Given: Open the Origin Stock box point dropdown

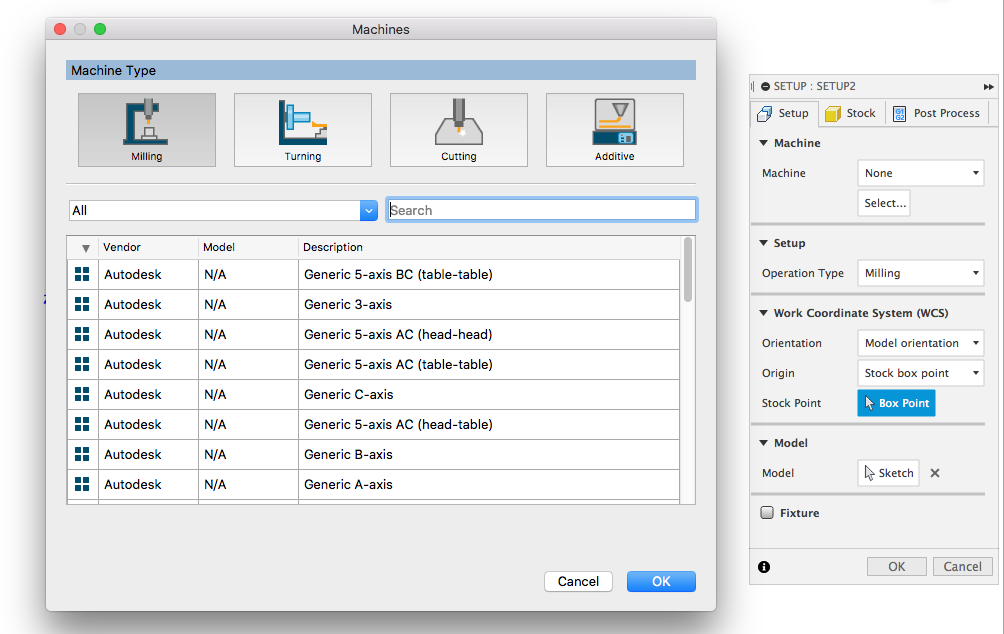Looking at the screenshot, I should [x=921, y=373].
